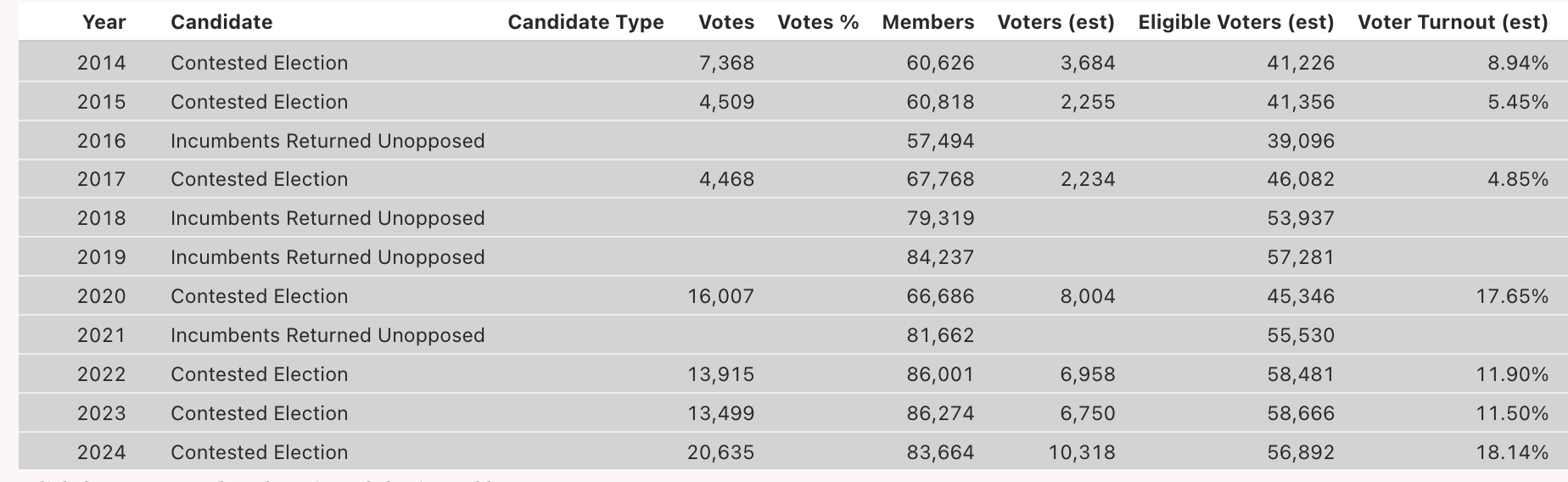This screenshot has height=482, width=1568.
Task: Click the 2019 eligible voters value 57,281
Action: click(x=1301, y=257)
